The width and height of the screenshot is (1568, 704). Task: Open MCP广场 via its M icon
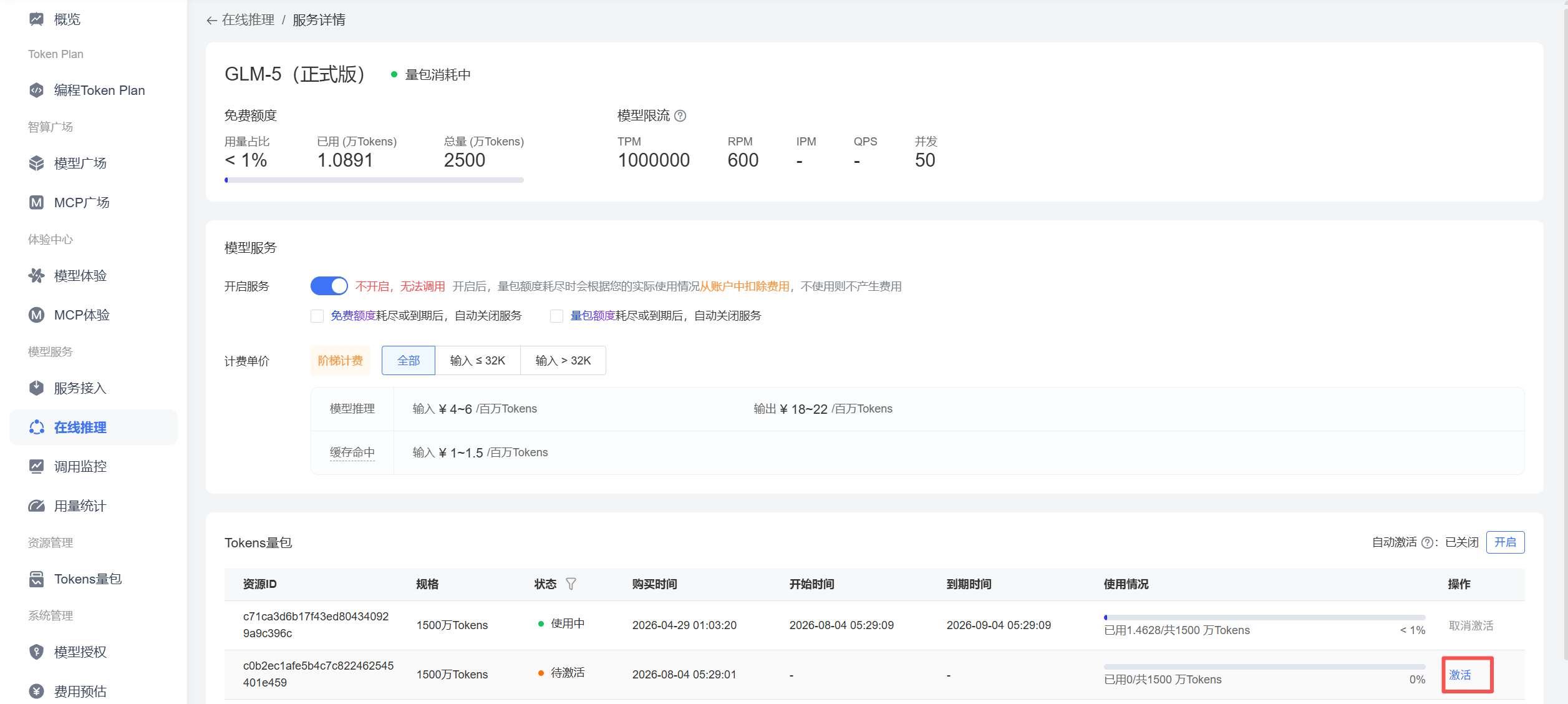(37, 202)
